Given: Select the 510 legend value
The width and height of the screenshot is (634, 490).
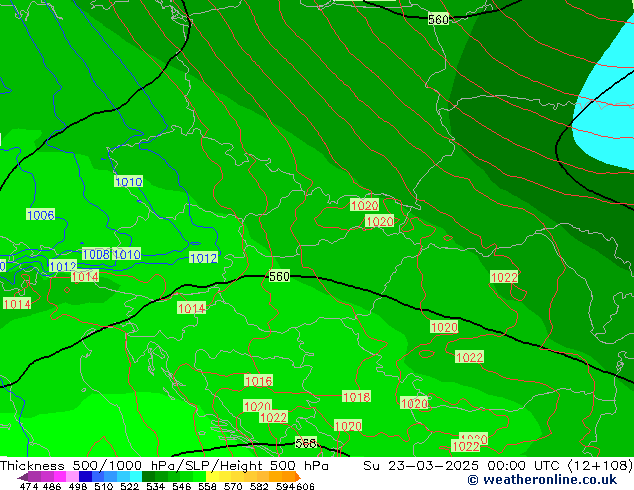Looking at the screenshot, I should [104, 486].
